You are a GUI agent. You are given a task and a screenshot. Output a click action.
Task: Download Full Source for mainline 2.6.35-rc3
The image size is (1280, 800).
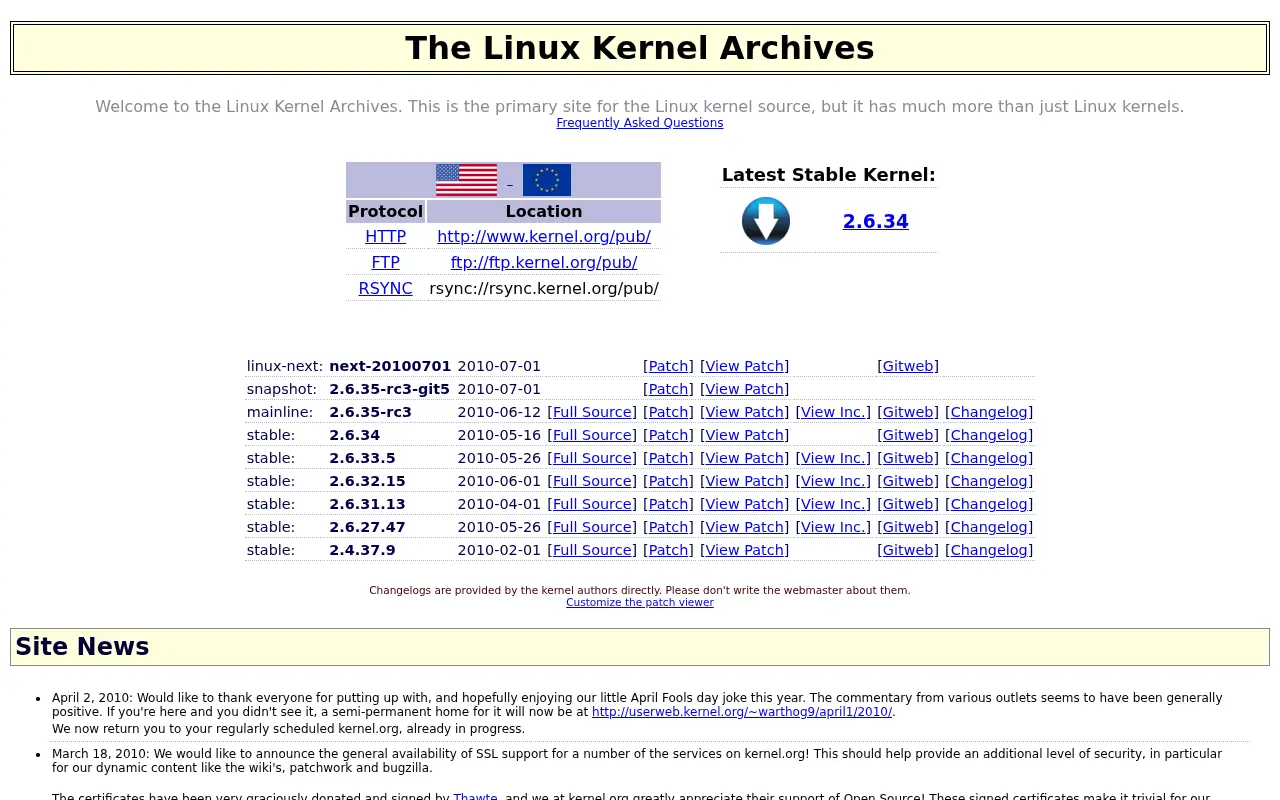(592, 412)
